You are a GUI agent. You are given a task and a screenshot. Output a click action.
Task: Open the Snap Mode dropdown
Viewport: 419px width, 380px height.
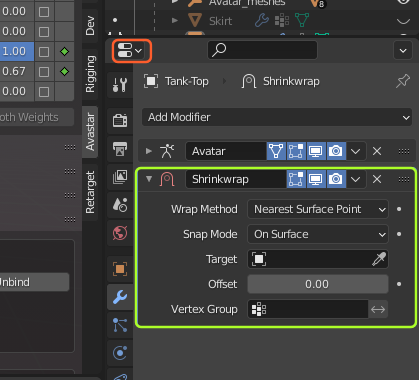pyautogui.click(x=318, y=234)
